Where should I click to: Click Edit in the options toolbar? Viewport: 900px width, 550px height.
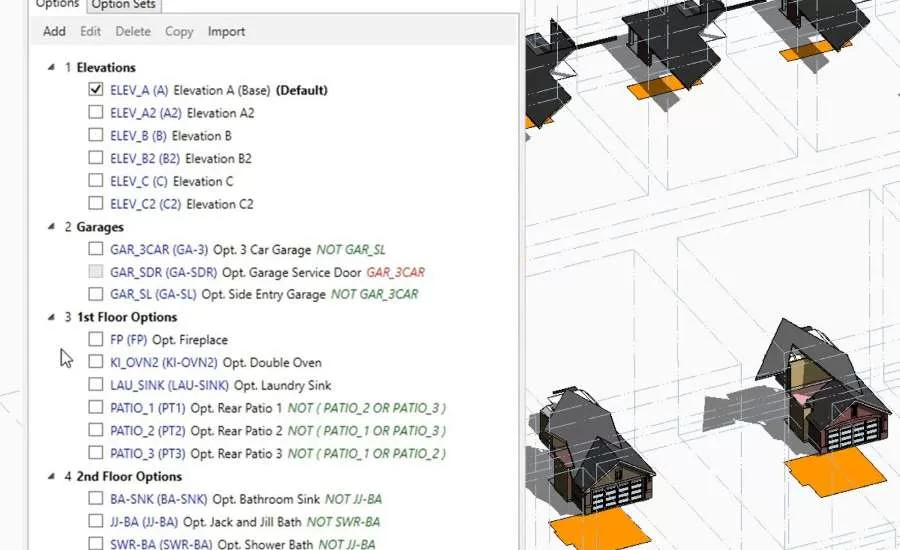[x=90, y=32]
